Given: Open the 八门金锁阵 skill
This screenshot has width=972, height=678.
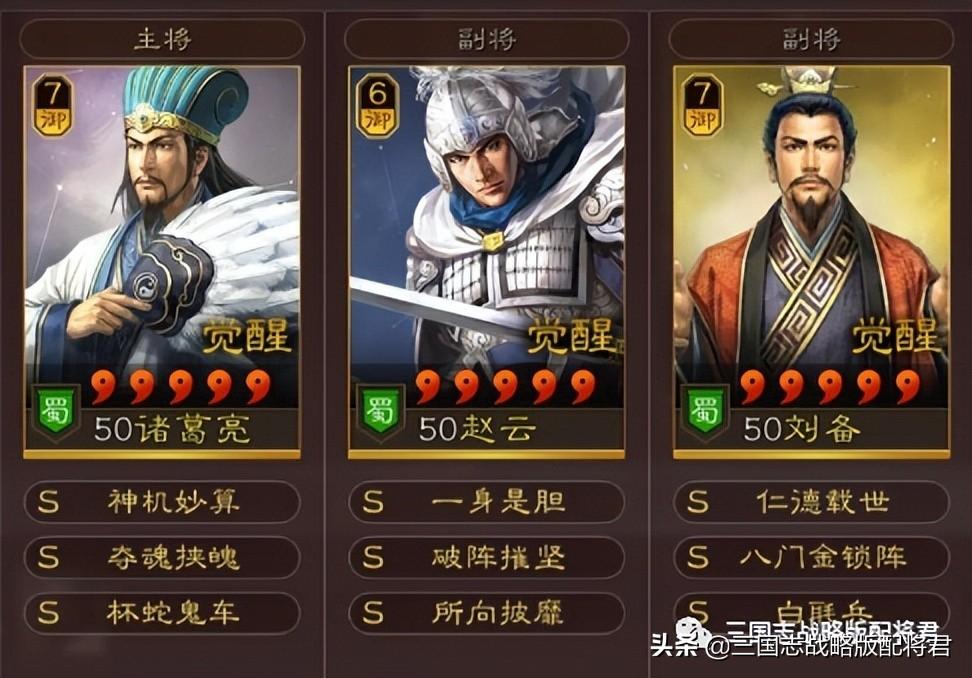Looking at the screenshot, I should [811, 558].
